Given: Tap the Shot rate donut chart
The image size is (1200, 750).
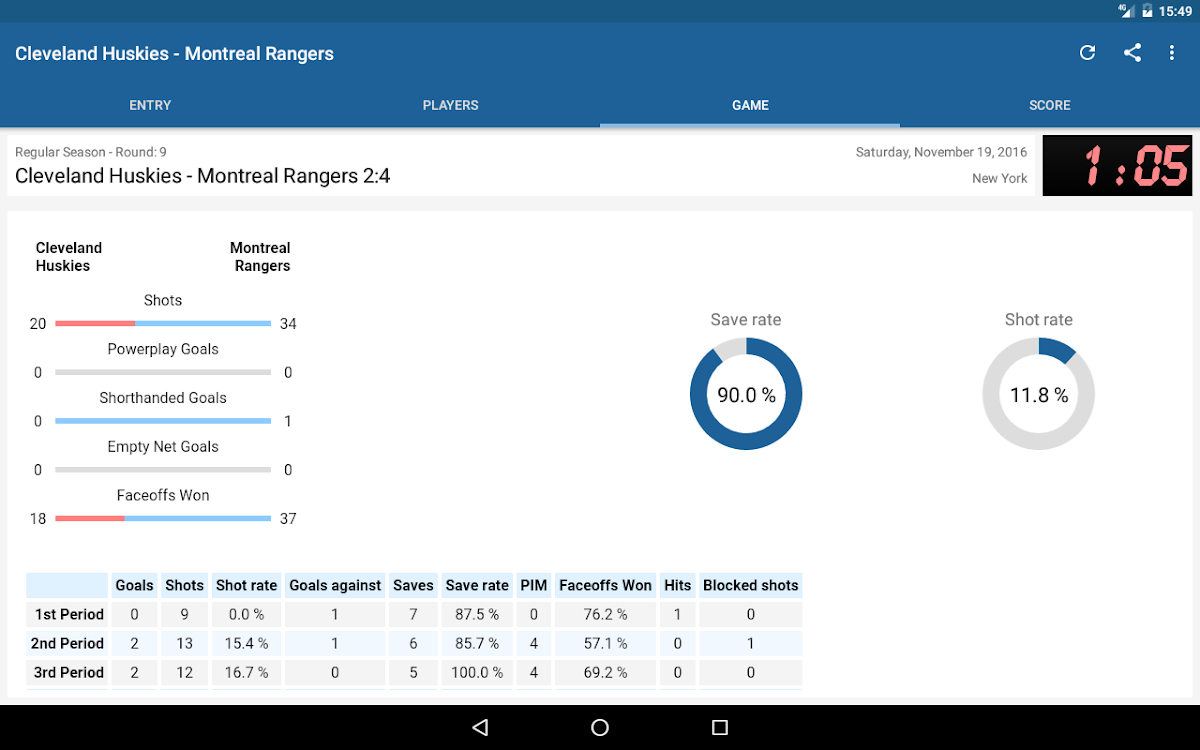Looking at the screenshot, I should (1038, 394).
